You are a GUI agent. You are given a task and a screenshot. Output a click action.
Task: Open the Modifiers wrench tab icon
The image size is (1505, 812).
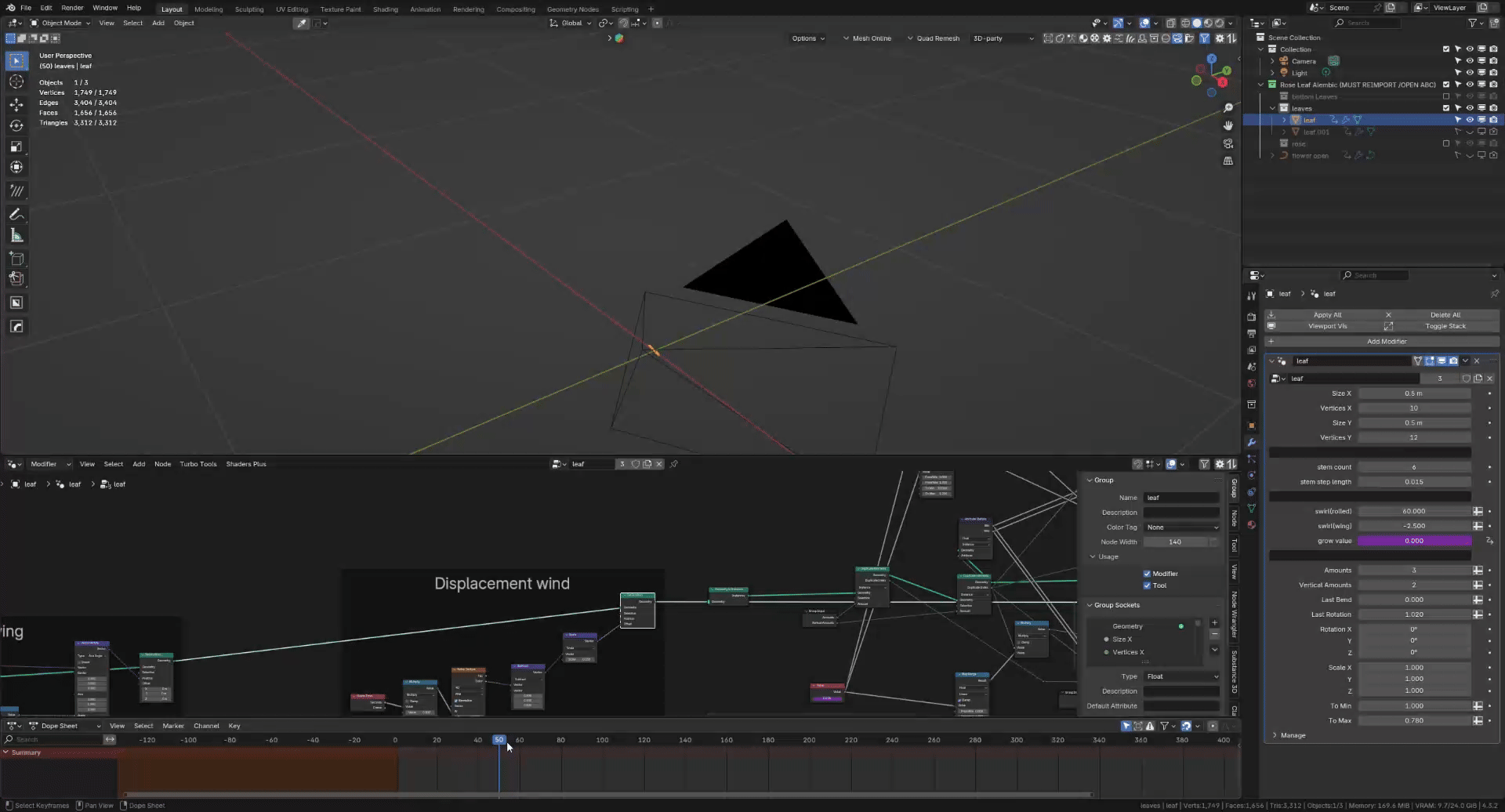[1251, 442]
